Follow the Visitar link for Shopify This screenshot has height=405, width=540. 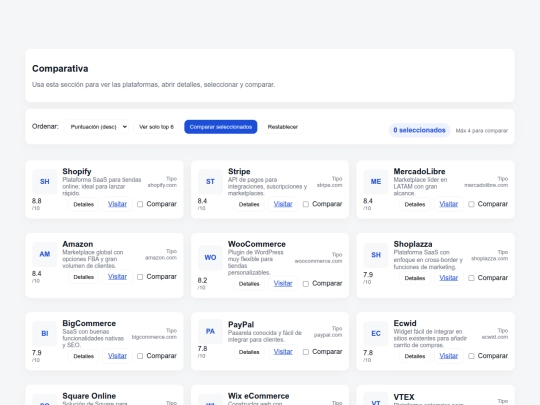tap(117, 204)
